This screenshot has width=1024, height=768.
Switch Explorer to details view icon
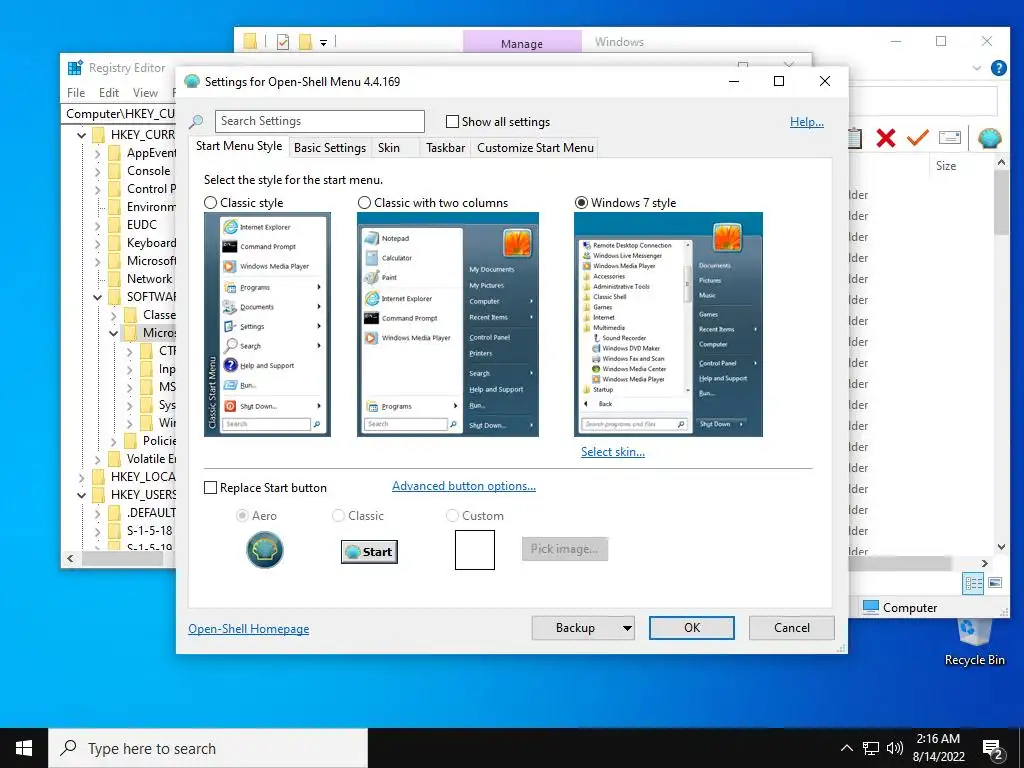pos(973,583)
